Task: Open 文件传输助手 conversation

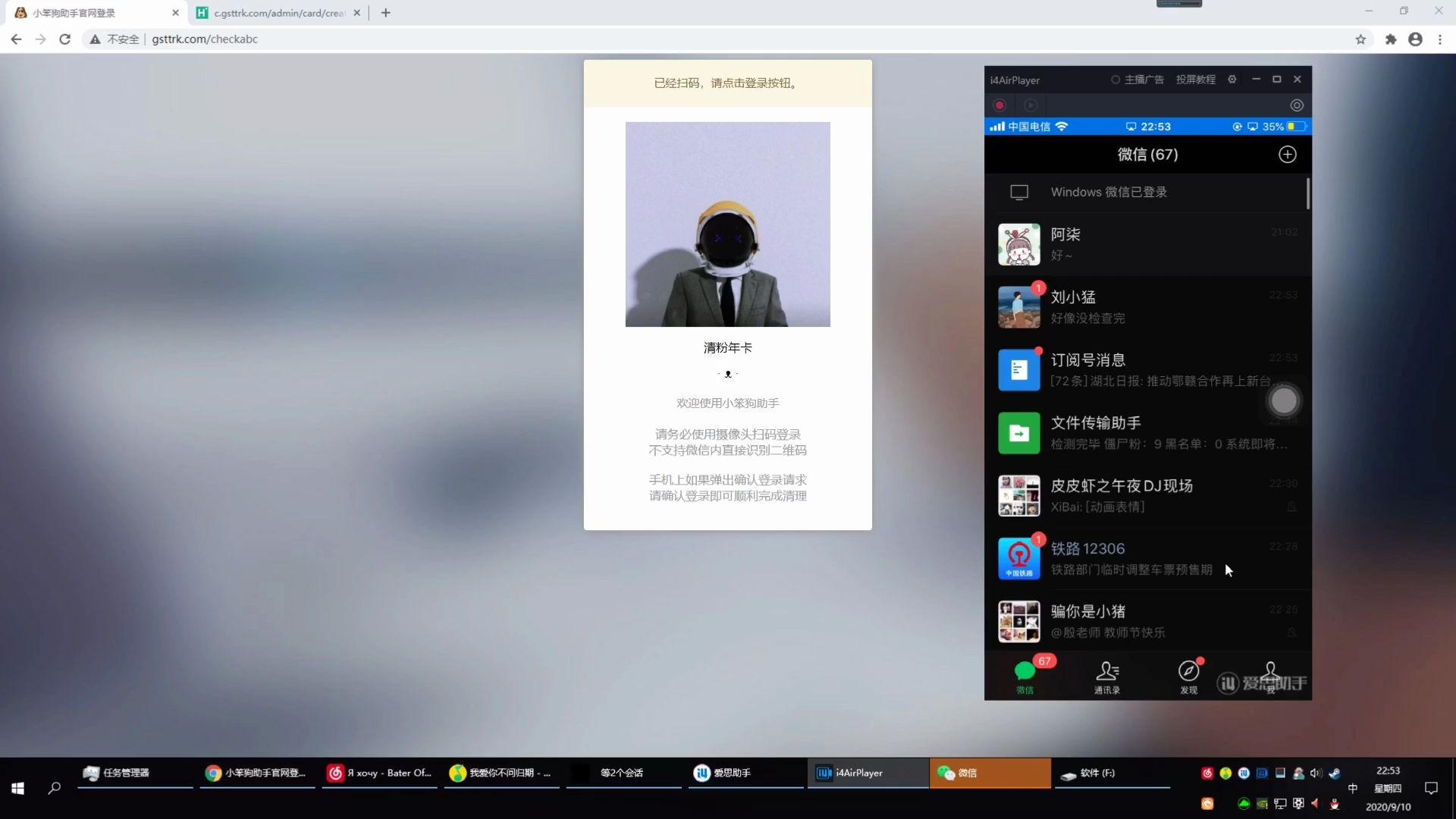Action: click(1148, 433)
